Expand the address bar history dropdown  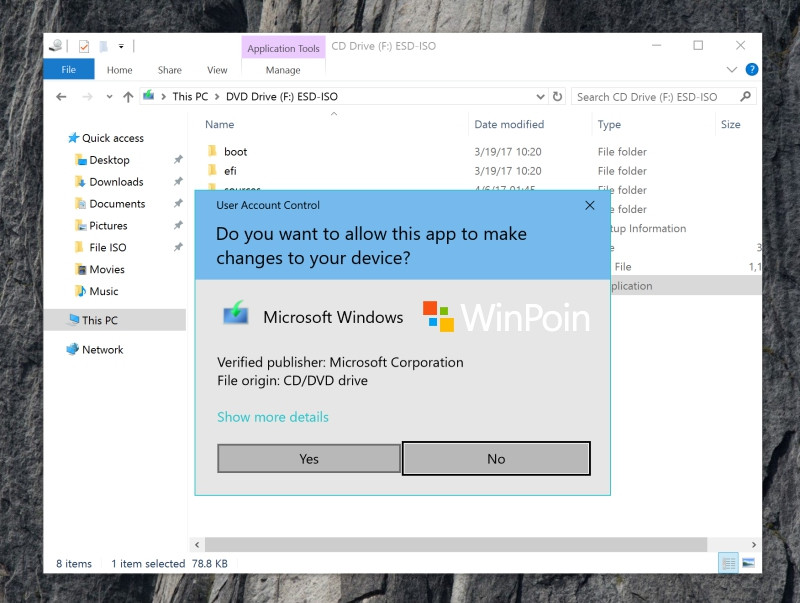click(540, 96)
